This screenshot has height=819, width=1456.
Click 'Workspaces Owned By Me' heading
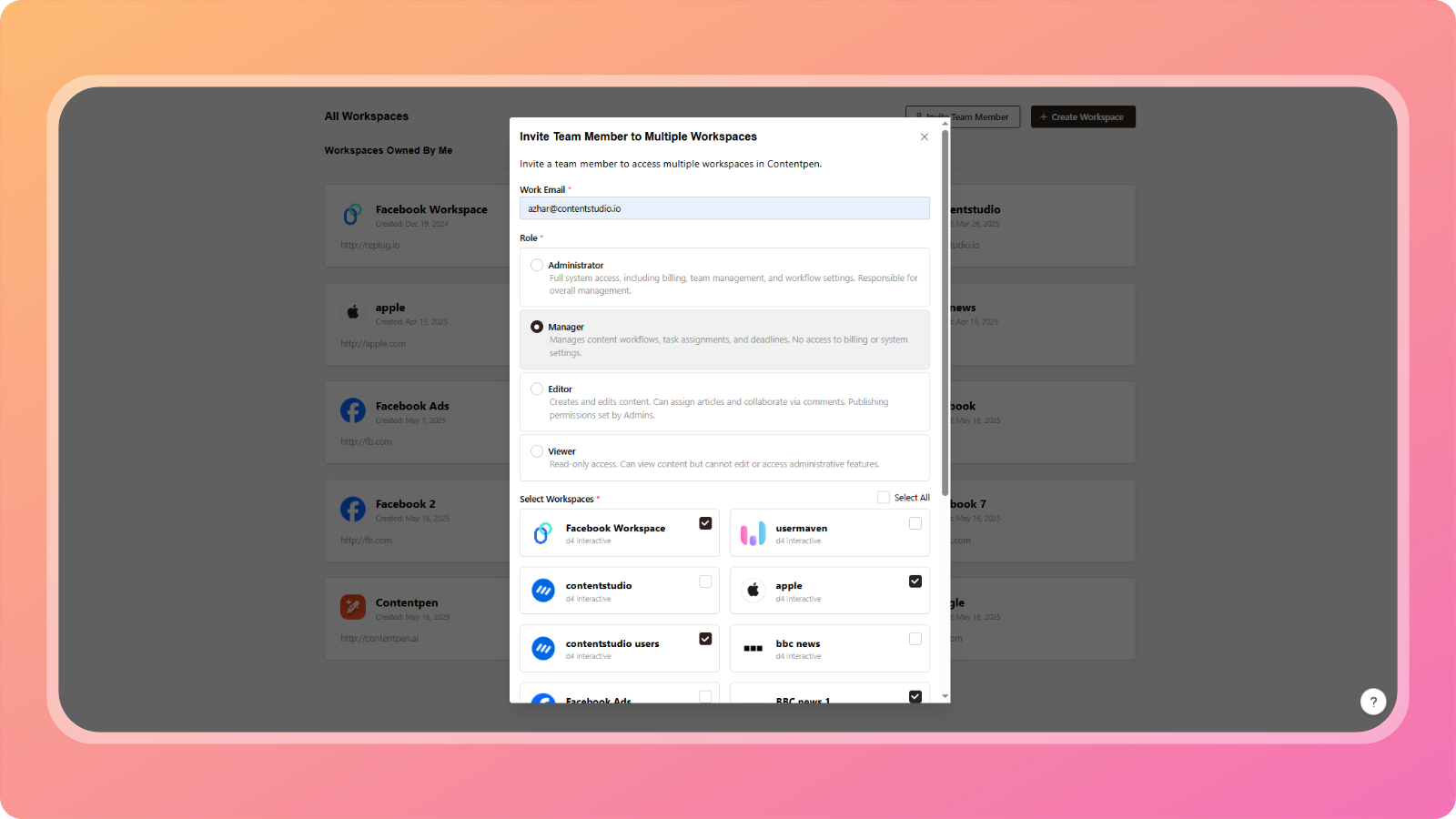tap(389, 151)
